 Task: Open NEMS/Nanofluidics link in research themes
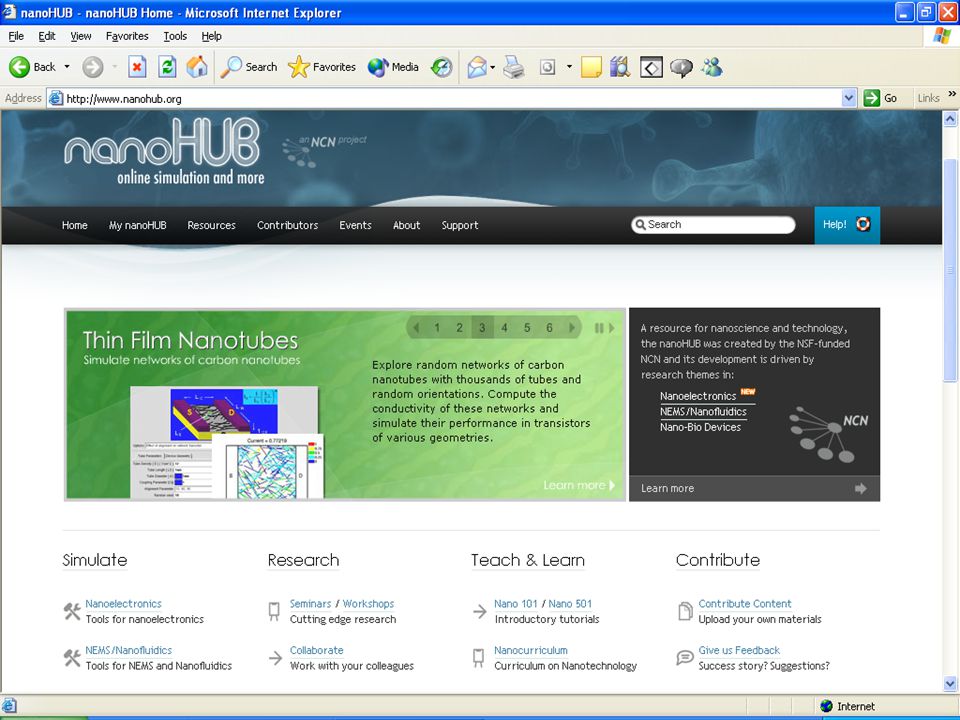703,411
